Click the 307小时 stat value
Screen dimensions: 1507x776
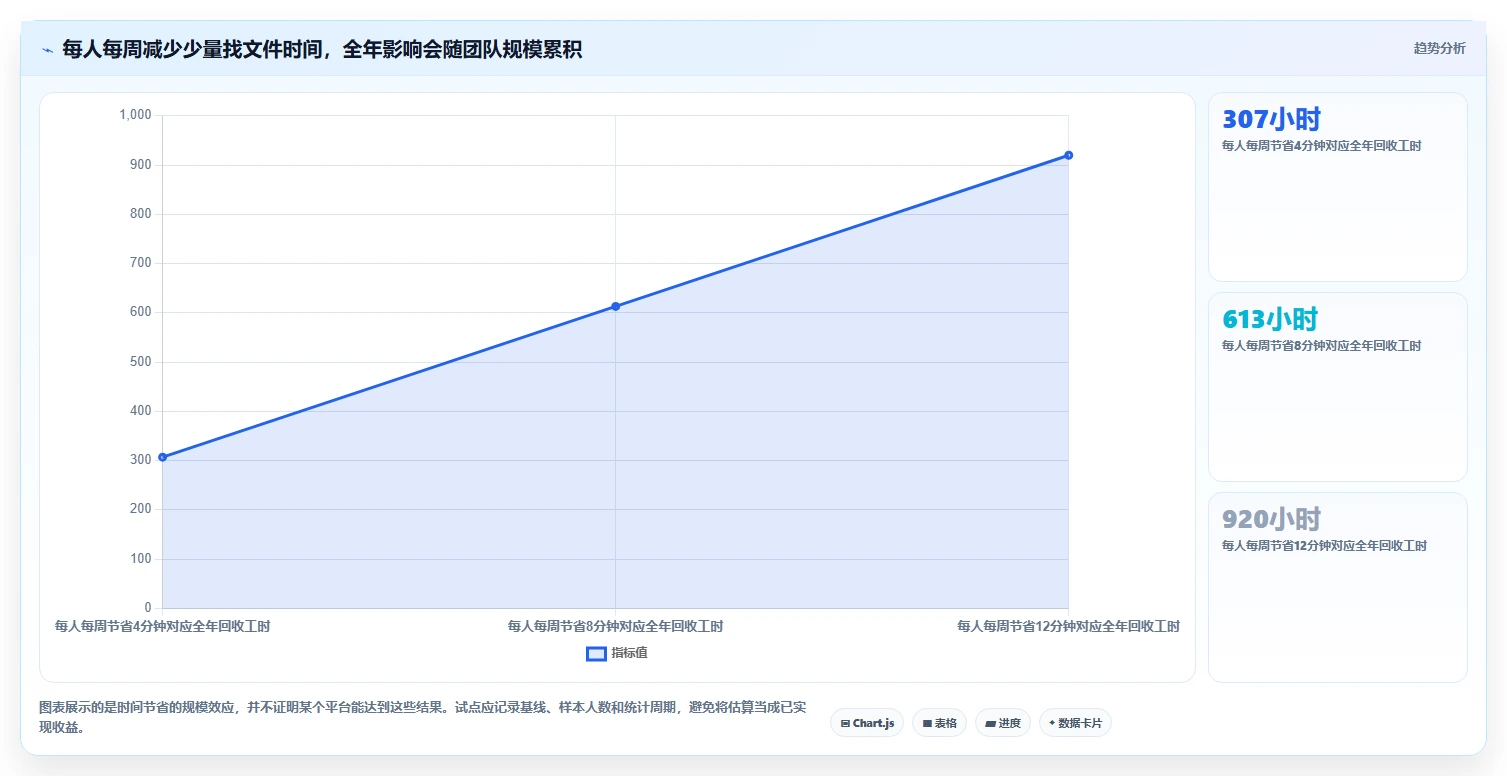(x=1271, y=119)
